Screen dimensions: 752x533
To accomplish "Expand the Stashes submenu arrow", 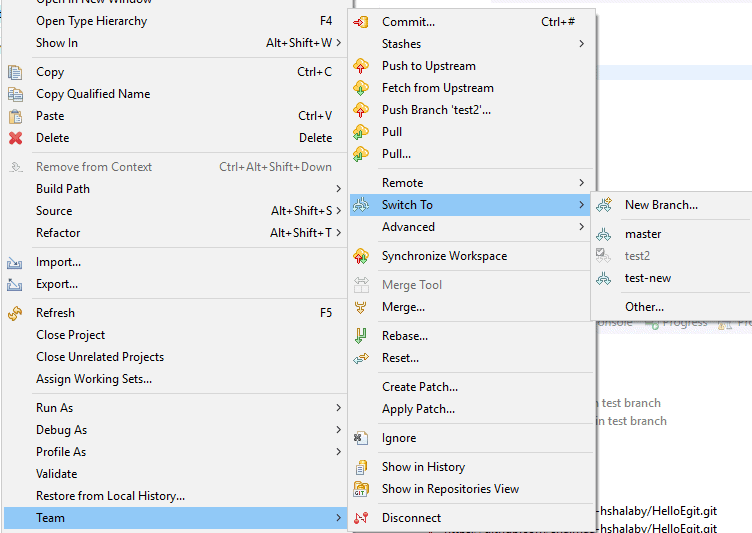I will [x=581, y=44].
